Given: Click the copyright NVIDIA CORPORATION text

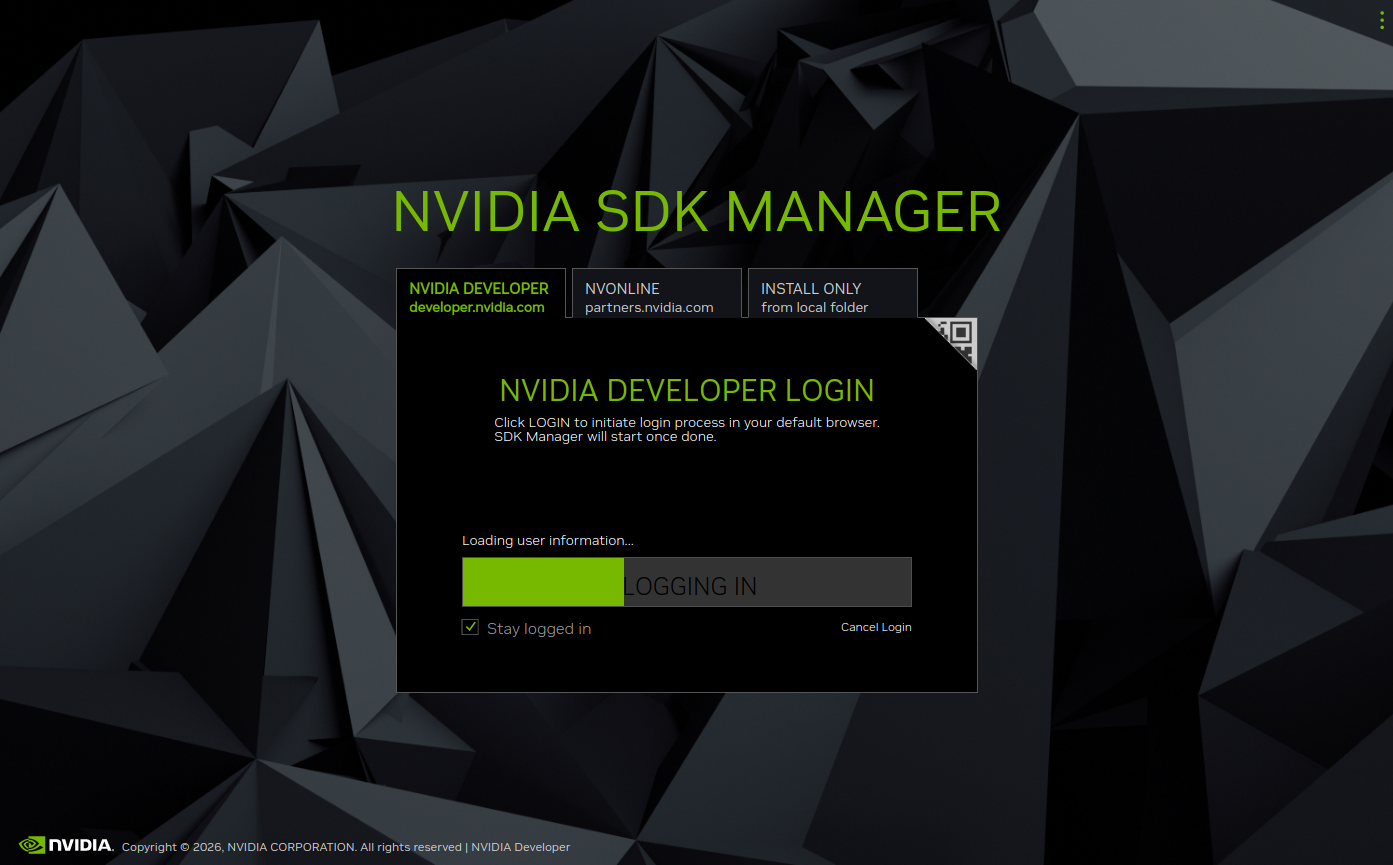Looking at the screenshot, I should (x=291, y=847).
